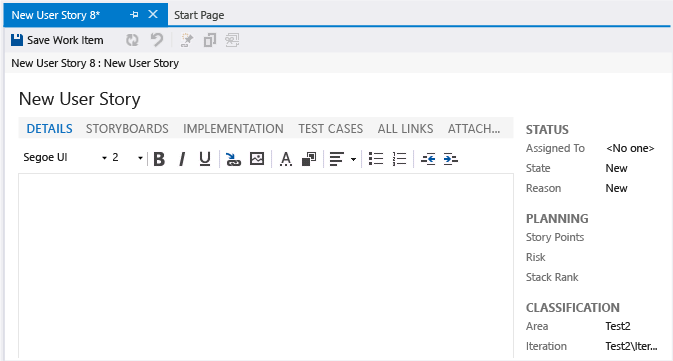Click the PLANNING section heading

(x=557, y=218)
